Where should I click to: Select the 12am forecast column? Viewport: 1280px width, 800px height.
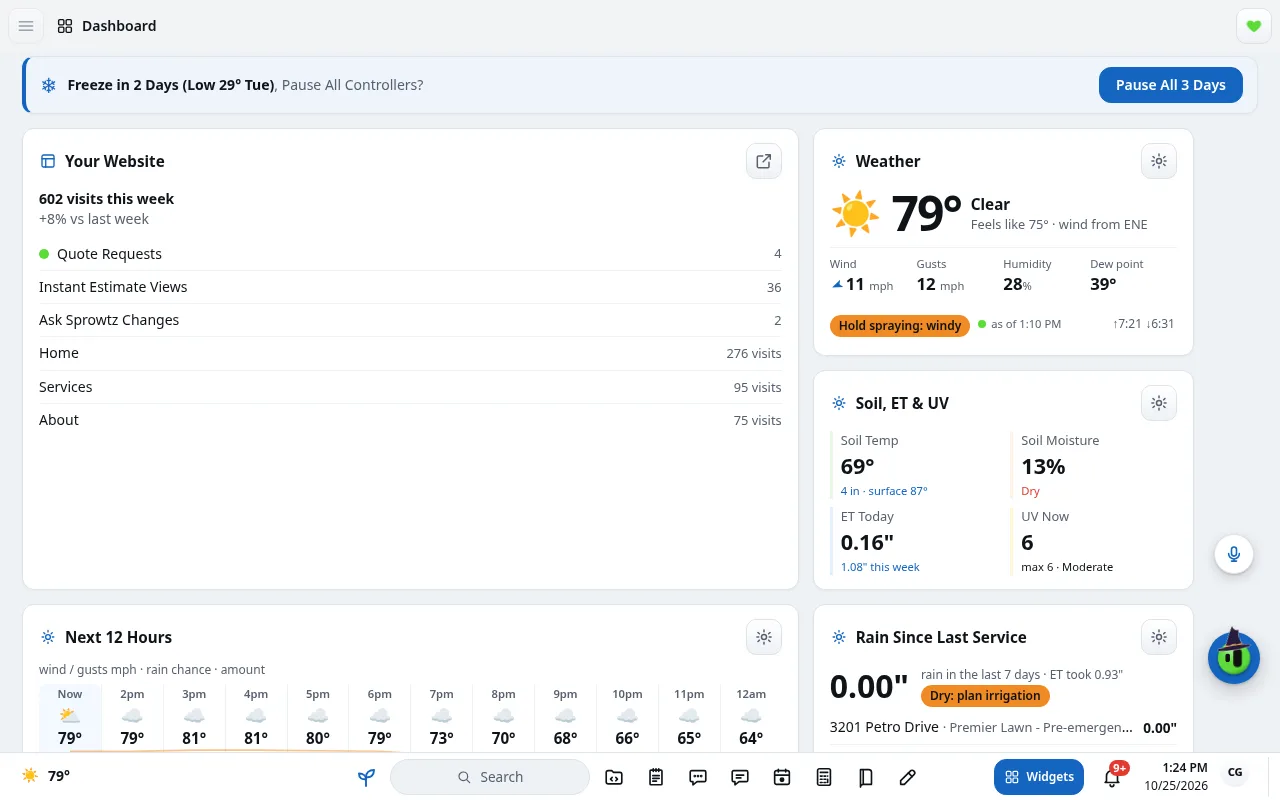[x=751, y=718]
